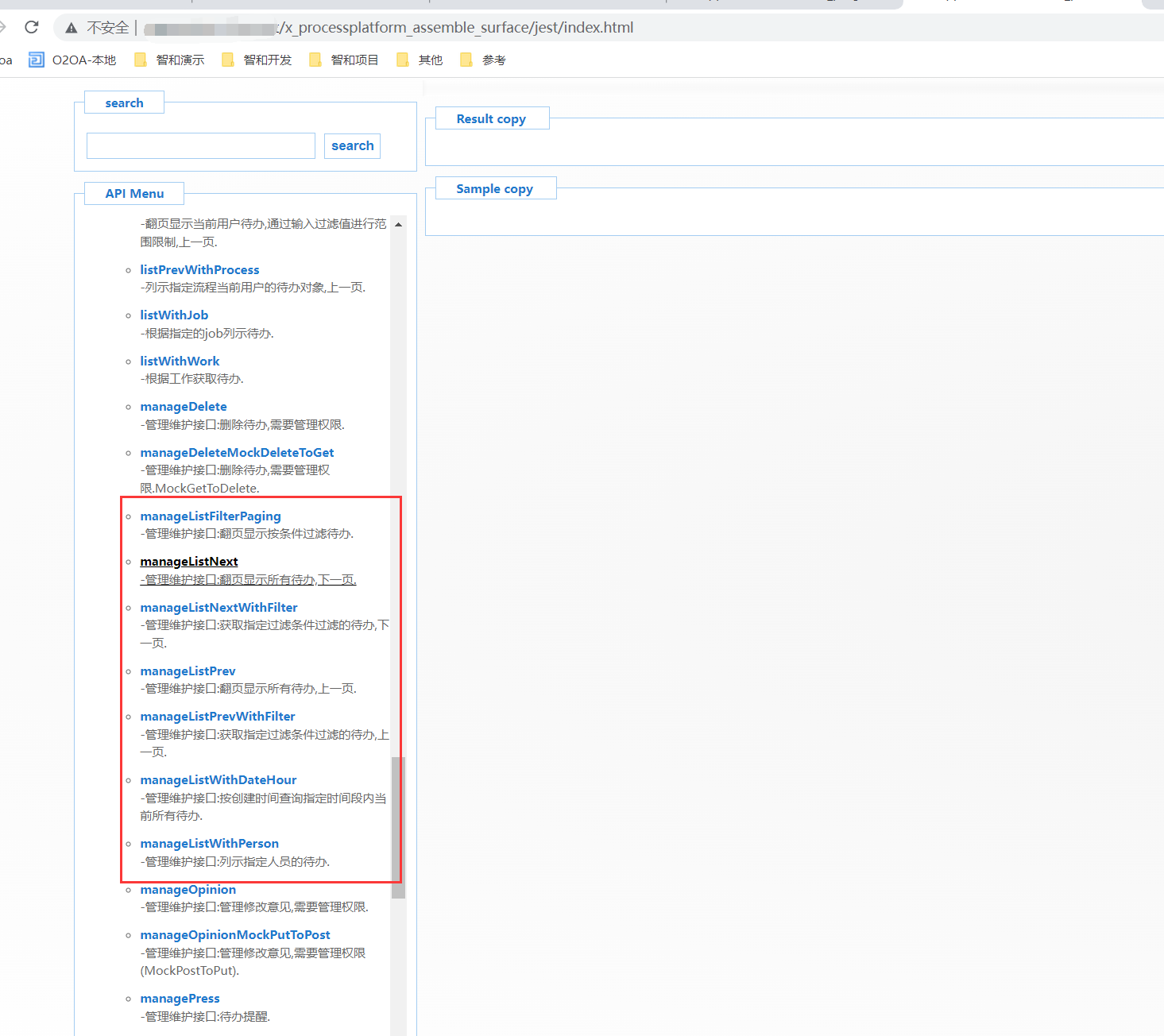Focus the API search text field
This screenshot has height=1036, width=1164.
pyautogui.click(x=201, y=146)
